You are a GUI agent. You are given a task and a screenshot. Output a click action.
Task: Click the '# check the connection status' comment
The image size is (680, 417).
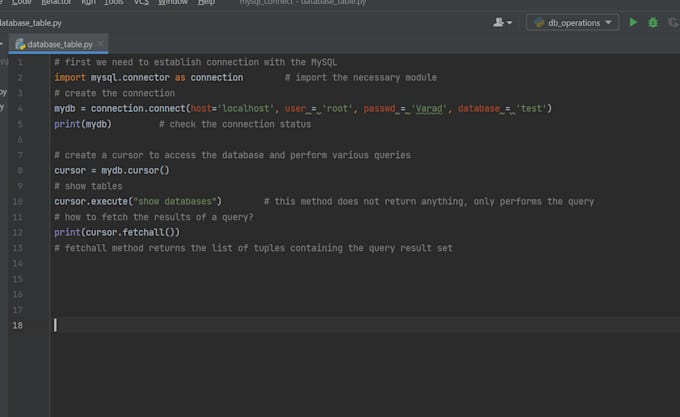[235, 124]
